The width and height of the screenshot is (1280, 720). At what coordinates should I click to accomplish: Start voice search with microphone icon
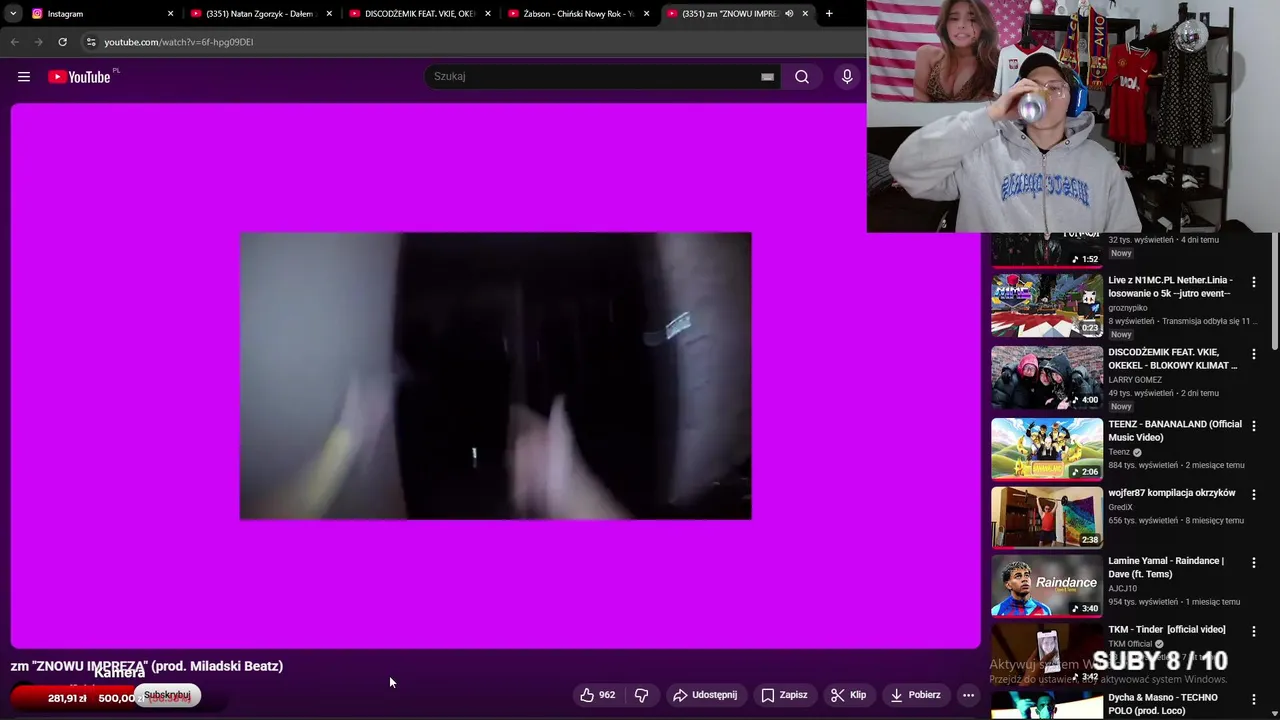[x=847, y=77]
